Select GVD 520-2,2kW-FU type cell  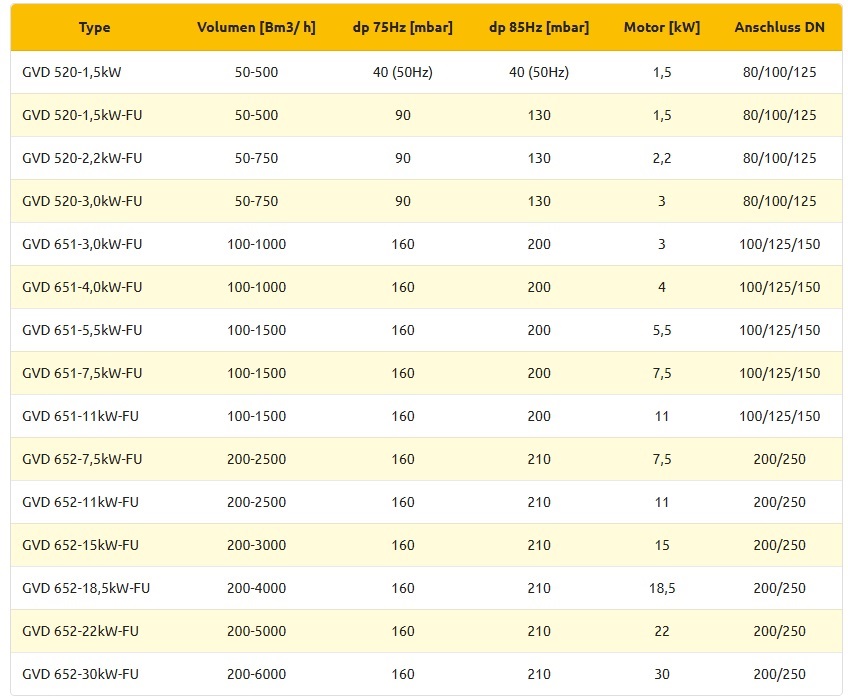(82, 158)
